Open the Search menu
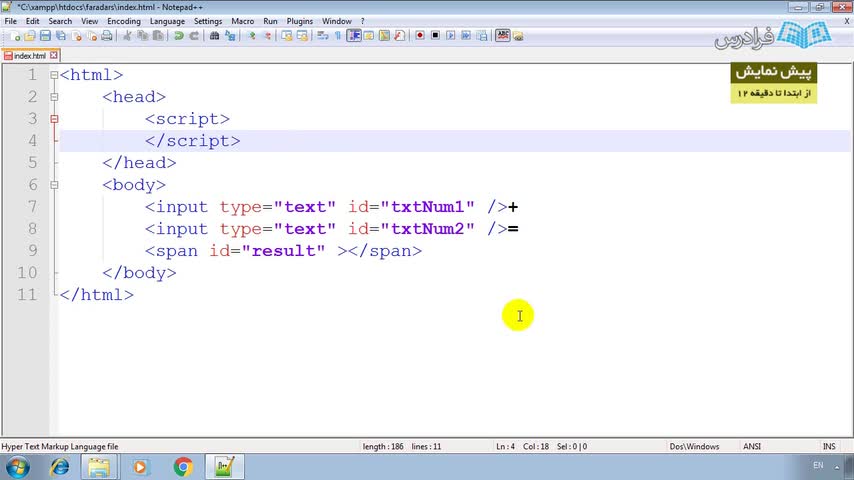Screen dimensions: 854x480 point(60,21)
